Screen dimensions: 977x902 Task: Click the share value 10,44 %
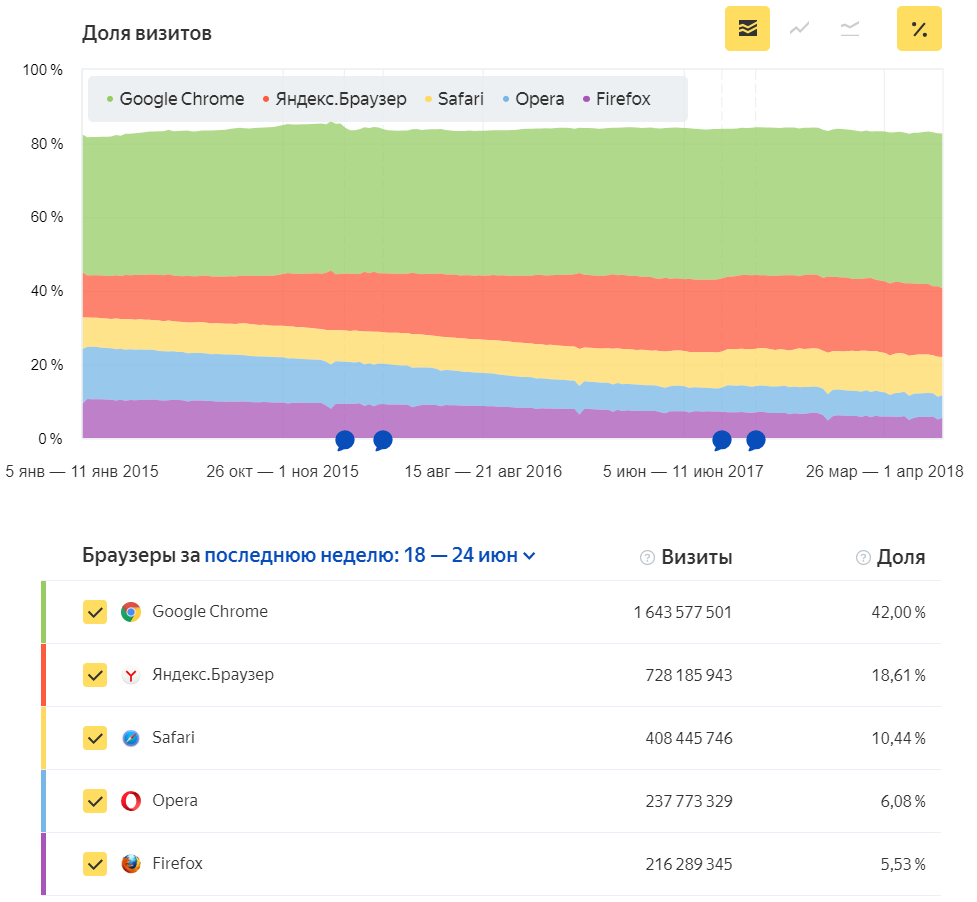click(898, 738)
